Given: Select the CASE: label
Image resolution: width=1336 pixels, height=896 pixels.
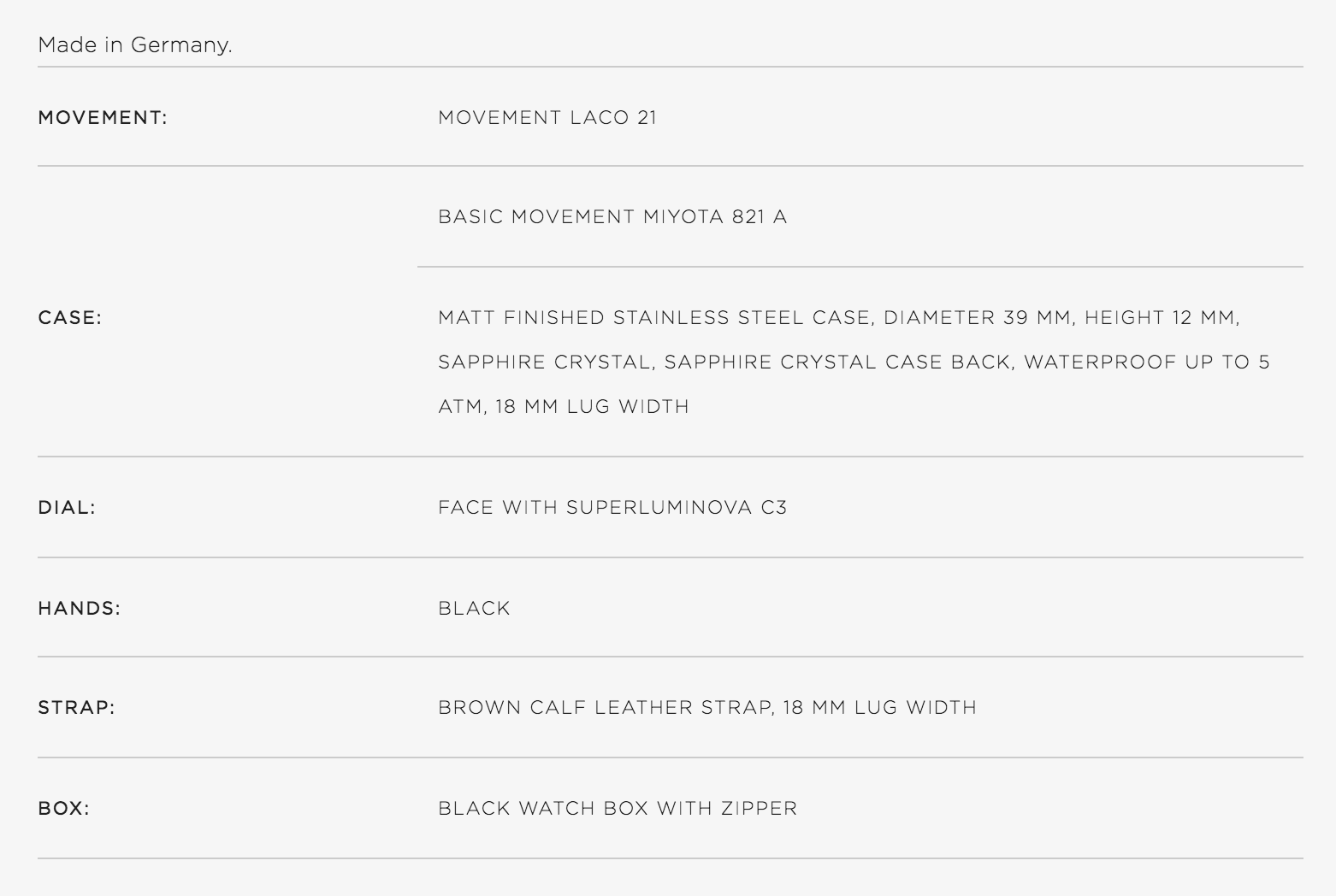Looking at the screenshot, I should point(69,318).
